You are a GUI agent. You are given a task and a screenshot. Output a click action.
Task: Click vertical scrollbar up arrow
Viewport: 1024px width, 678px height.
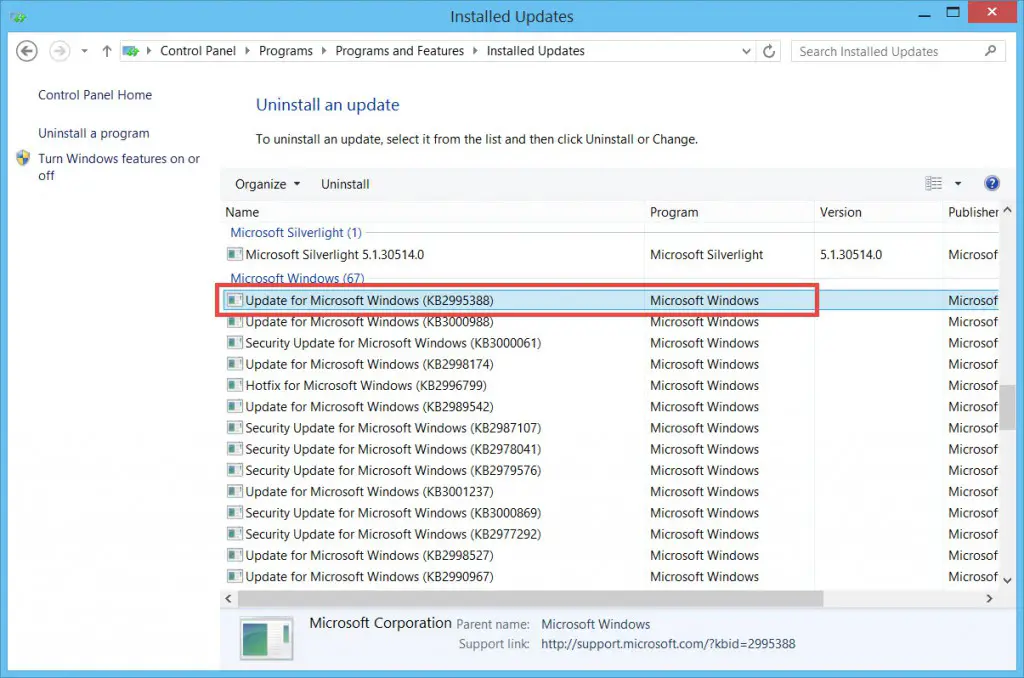(1007, 210)
